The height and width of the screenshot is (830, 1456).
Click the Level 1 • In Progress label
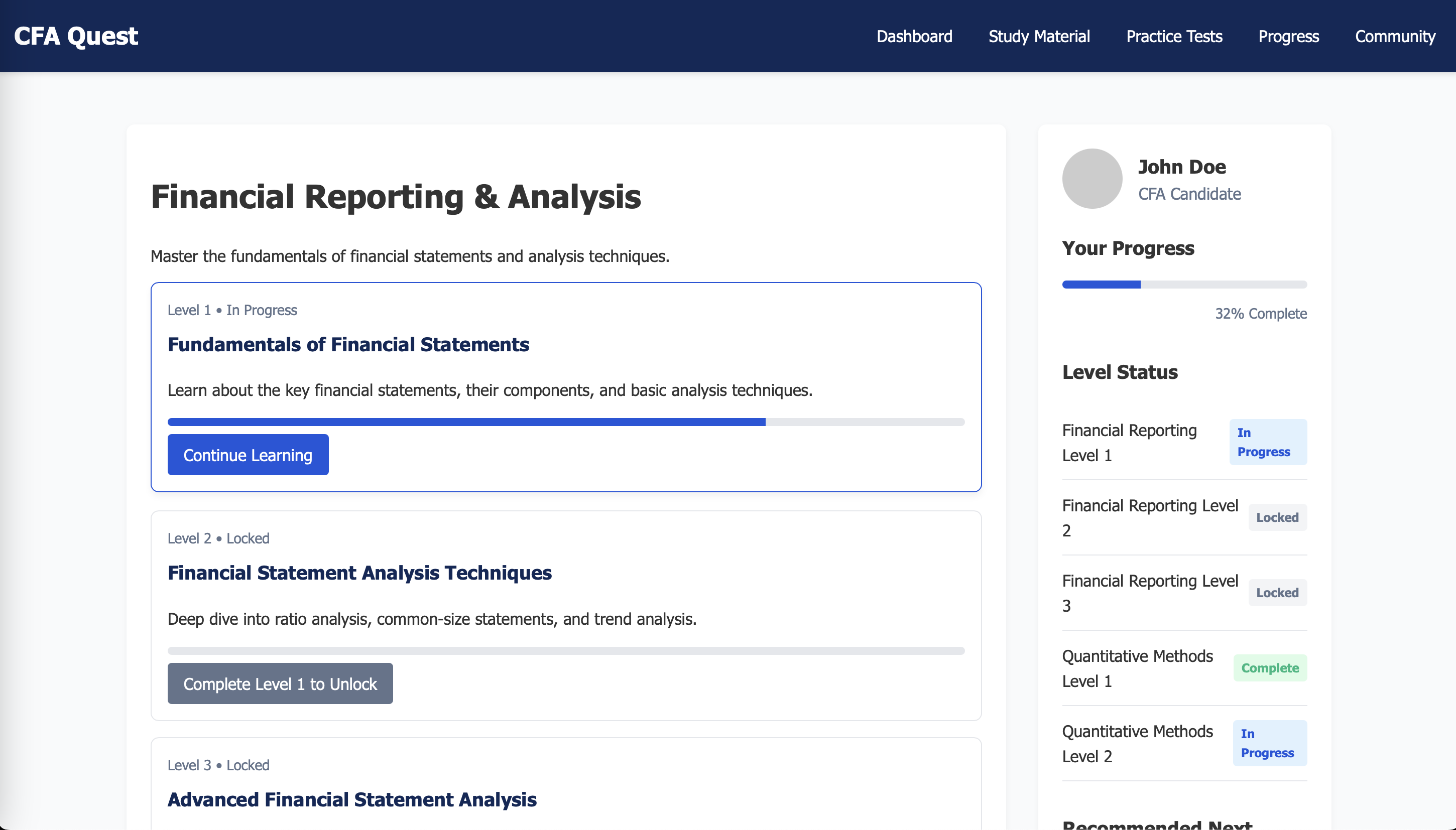[x=232, y=310]
